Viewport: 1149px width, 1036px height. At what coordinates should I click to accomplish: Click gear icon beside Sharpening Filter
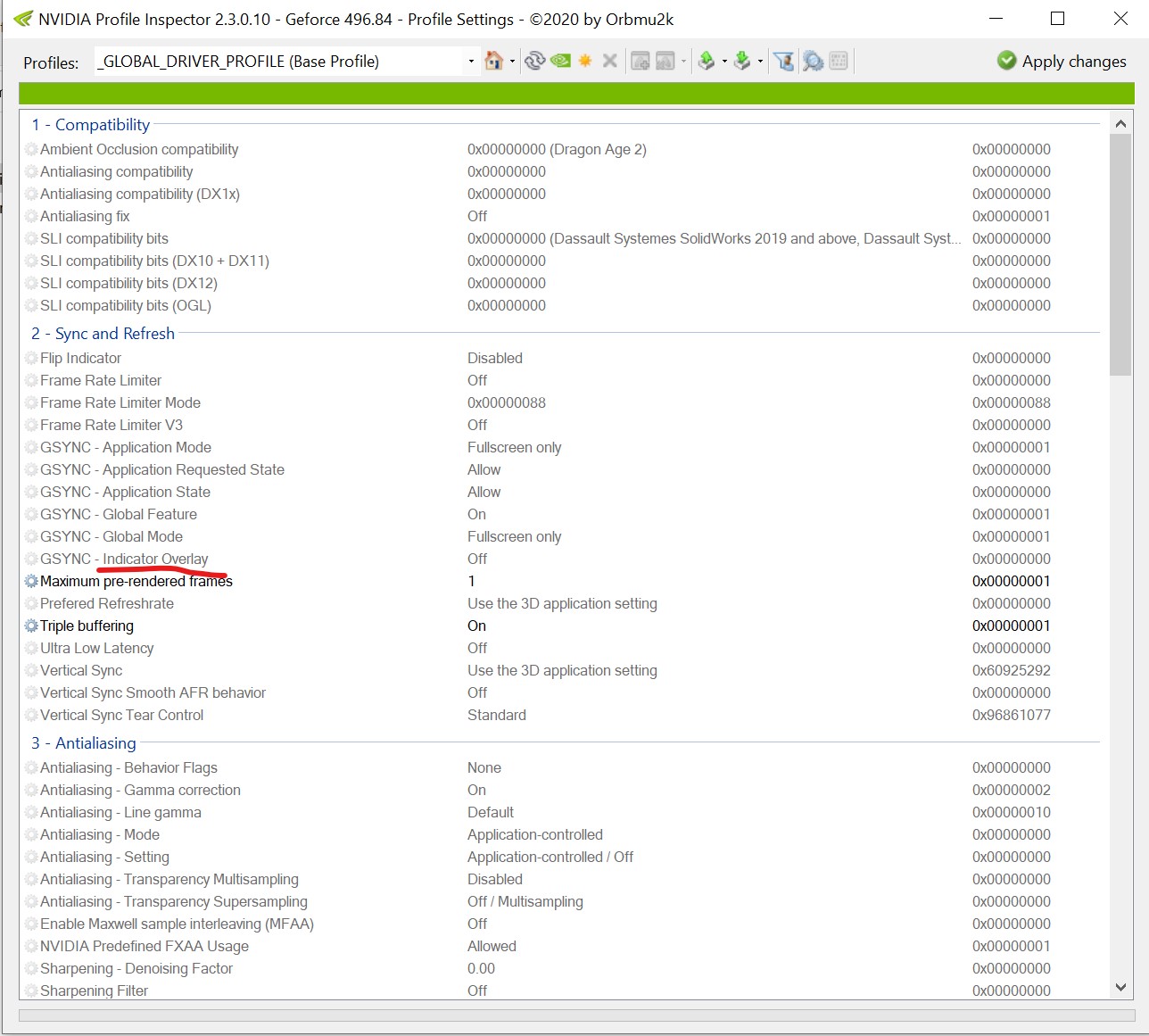point(31,990)
